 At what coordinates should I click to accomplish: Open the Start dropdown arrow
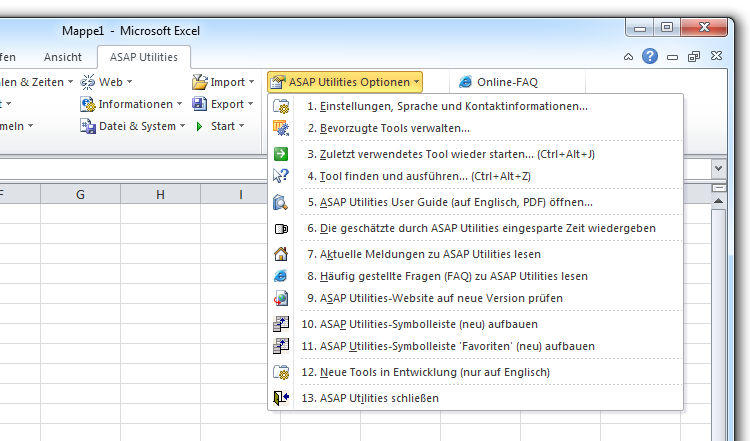(241, 126)
